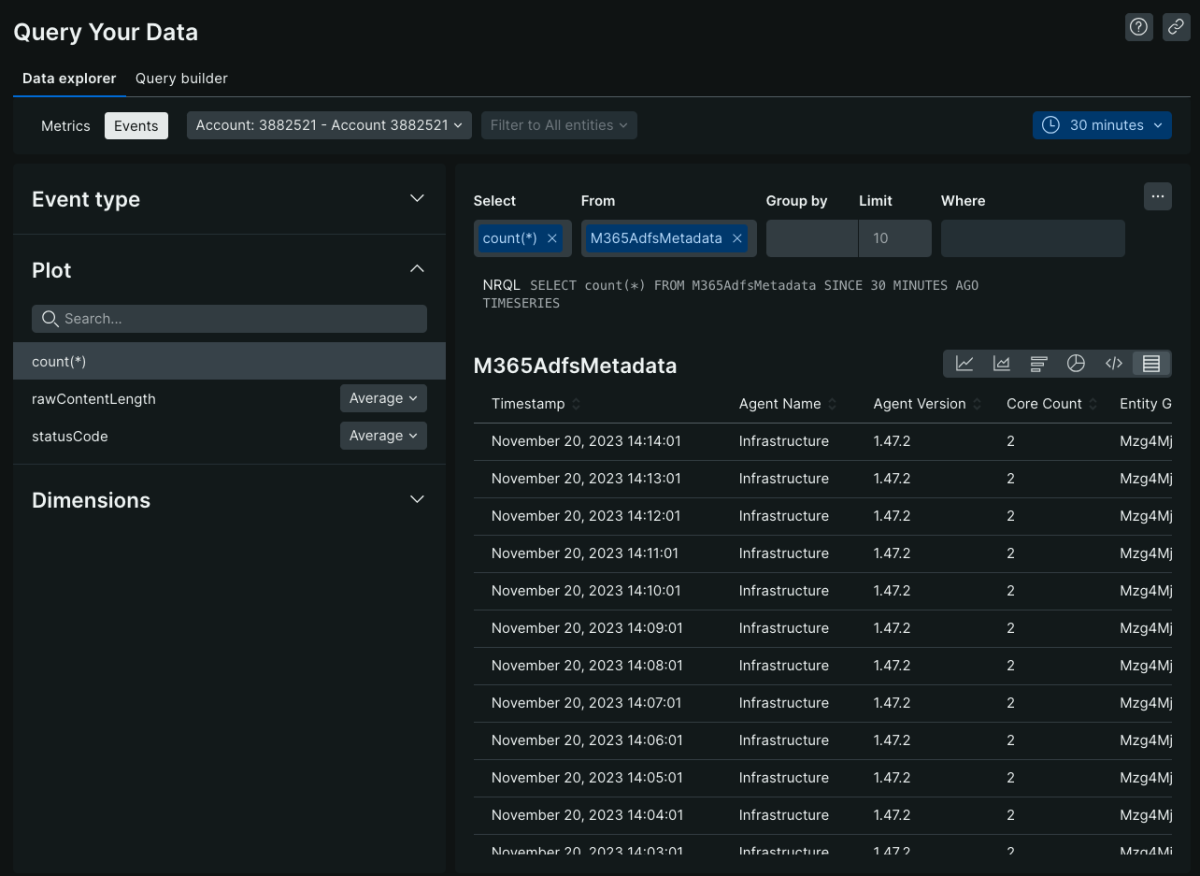Select the pie chart visualization

pyautogui.click(x=1076, y=364)
